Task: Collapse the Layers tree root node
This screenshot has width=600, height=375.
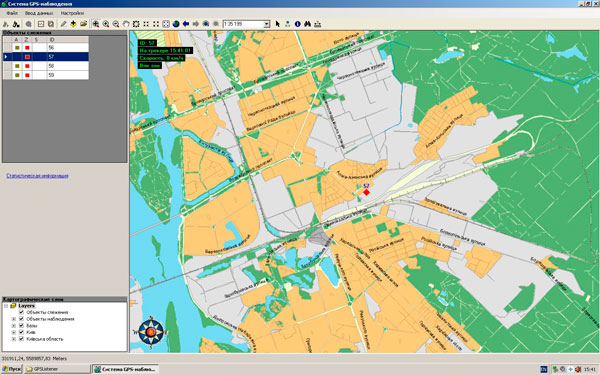Action: [6, 306]
